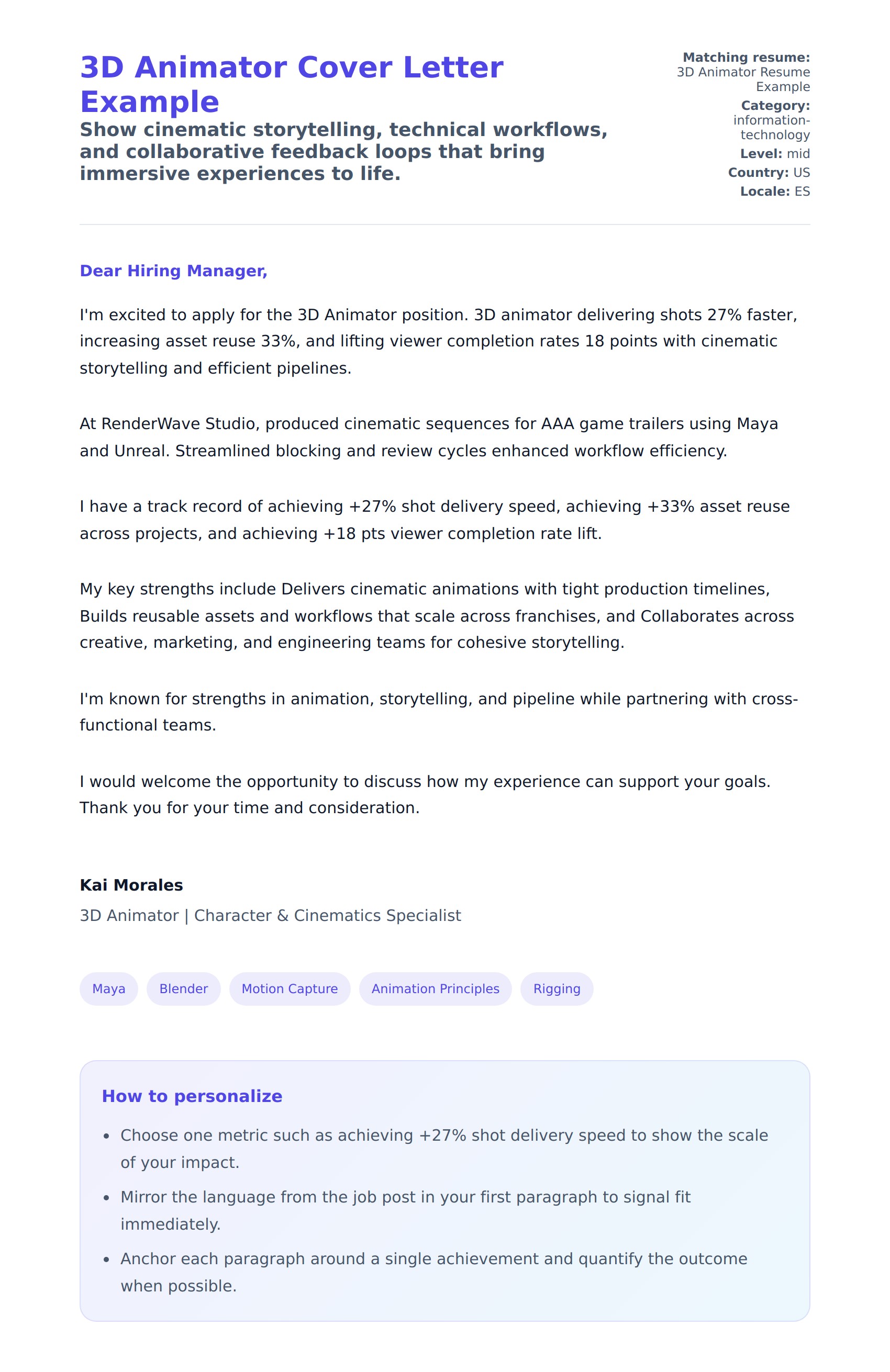Click the paragraph starting with My key strengths

point(436,616)
